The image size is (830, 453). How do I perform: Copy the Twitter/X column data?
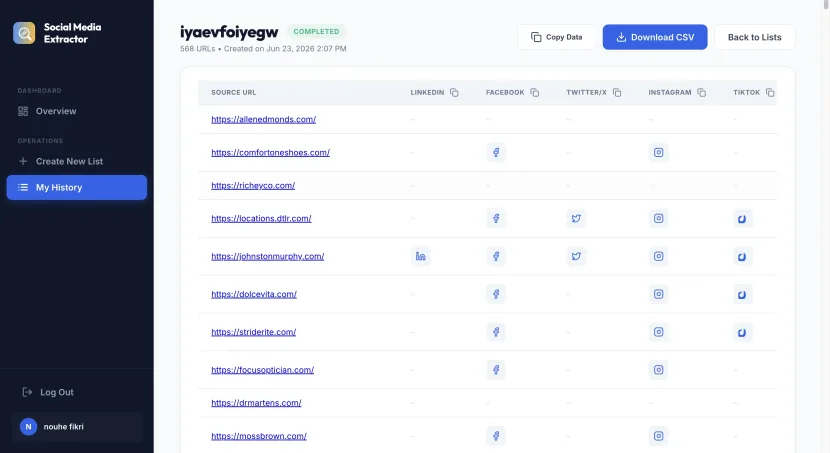click(617, 92)
